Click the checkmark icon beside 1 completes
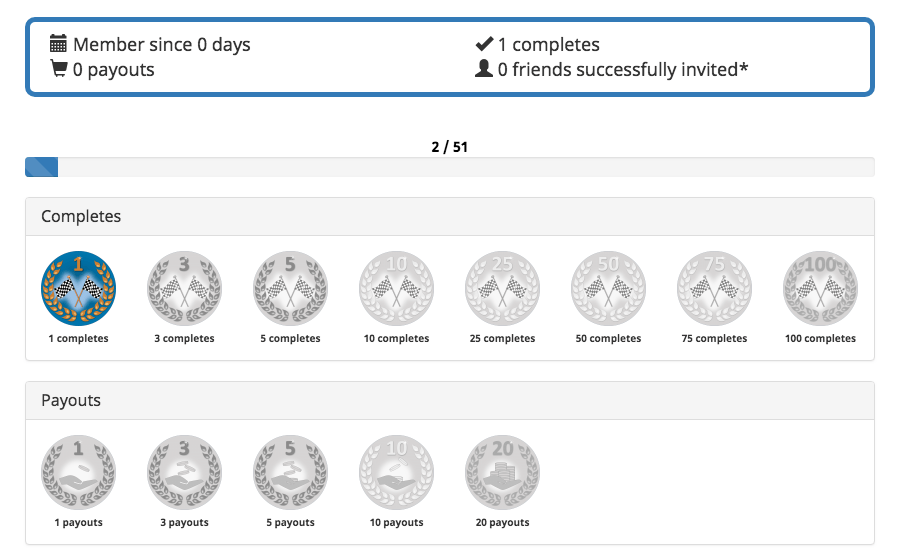897x548 pixels. [x=484, y=43]
